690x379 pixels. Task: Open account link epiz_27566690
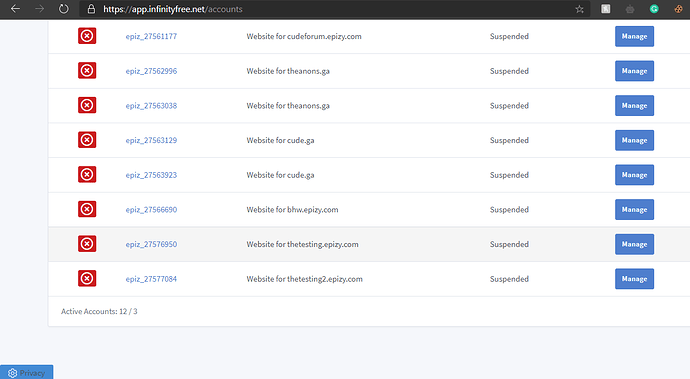(151, 210)
